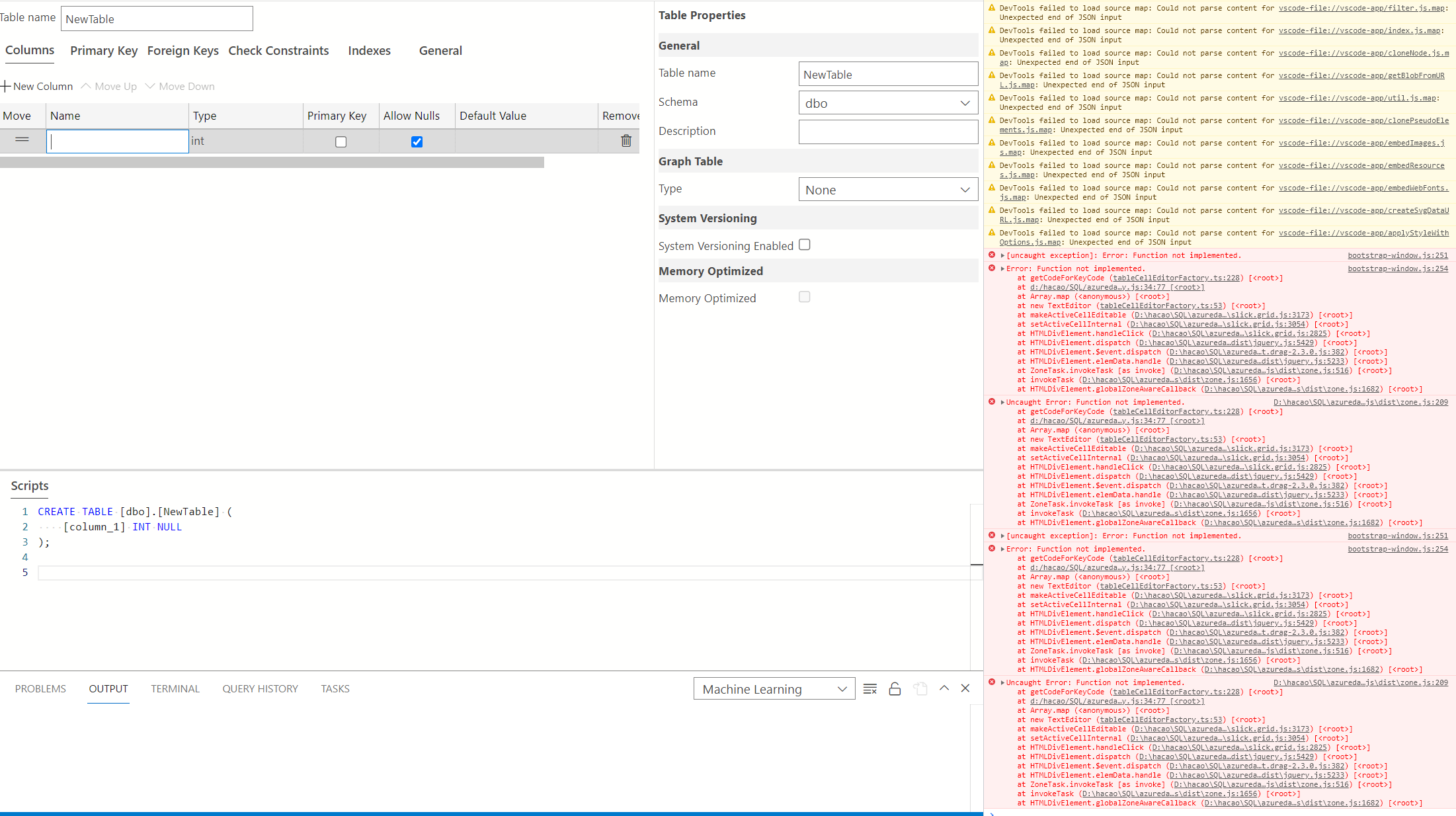This screenshot has width=1456, height=816.
Task: Clear the Output panel contents
Action: point(870,688)
